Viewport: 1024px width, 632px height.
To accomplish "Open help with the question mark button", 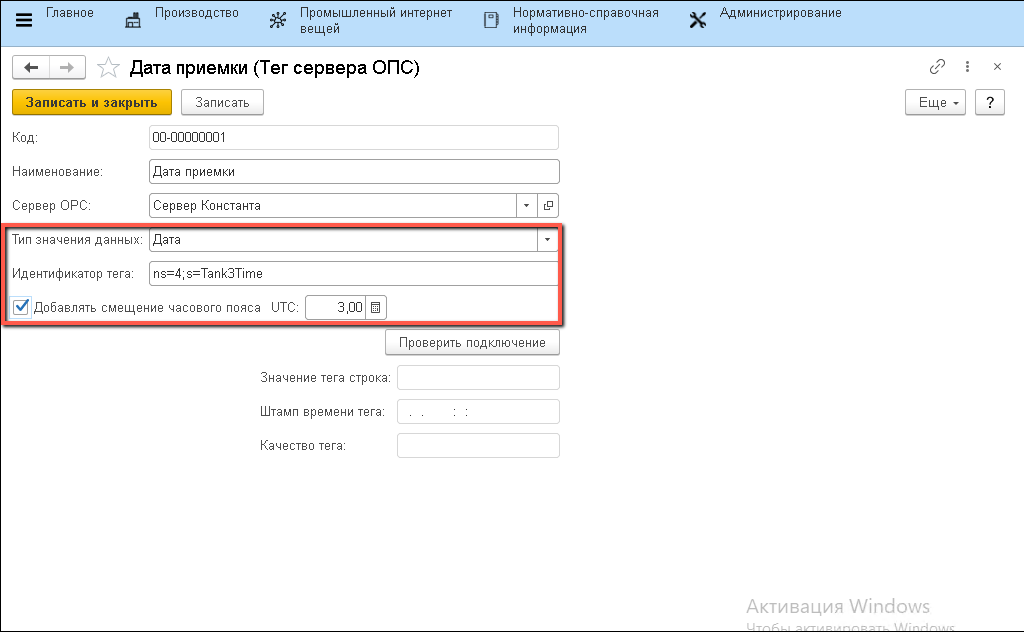I will tap(989, 102).
